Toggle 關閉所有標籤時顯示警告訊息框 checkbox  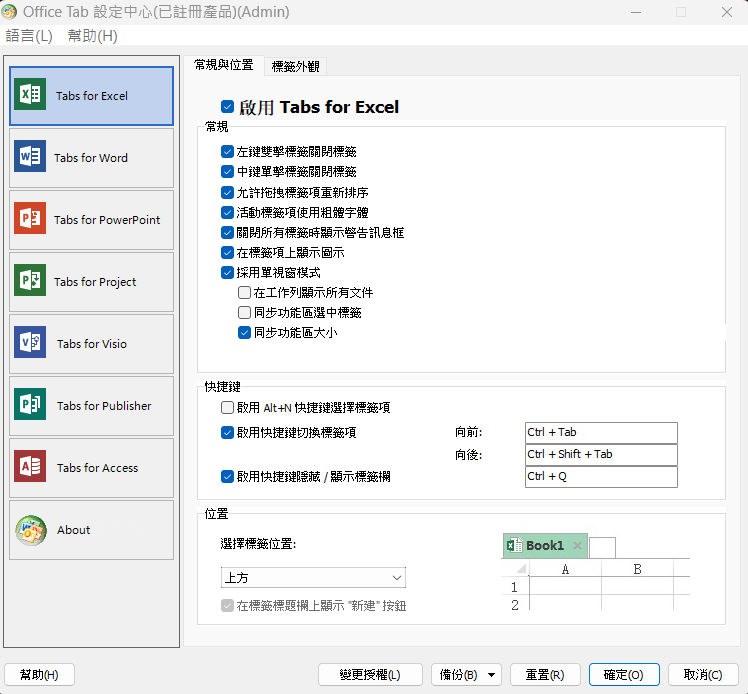pyautogui.click(x=227, y=232)
